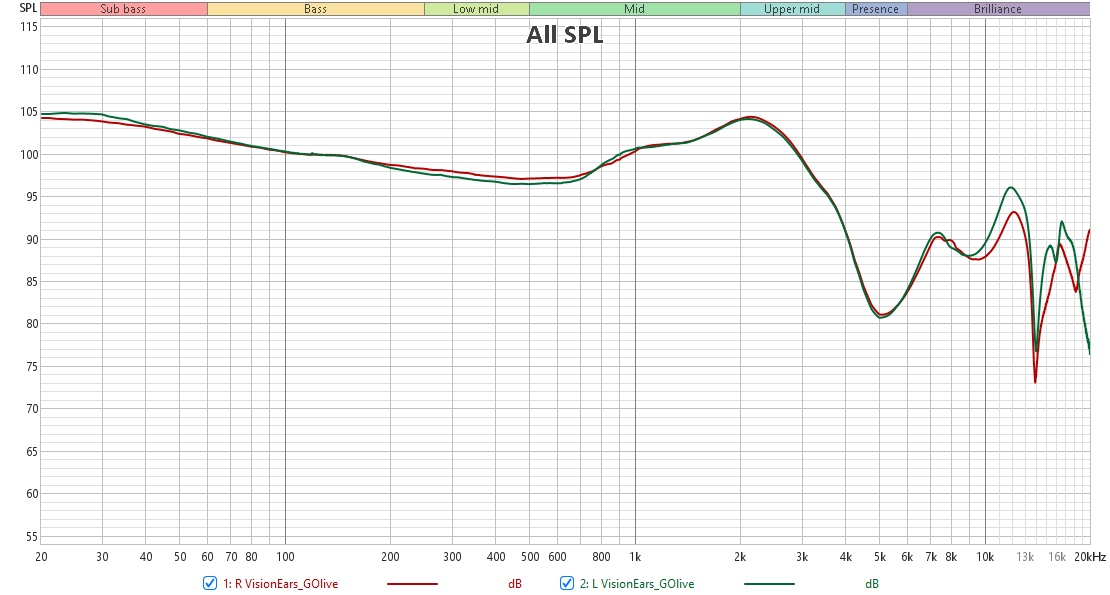
Task: Click the 55 value on SPL axis
Action: (x=32, y=536)
